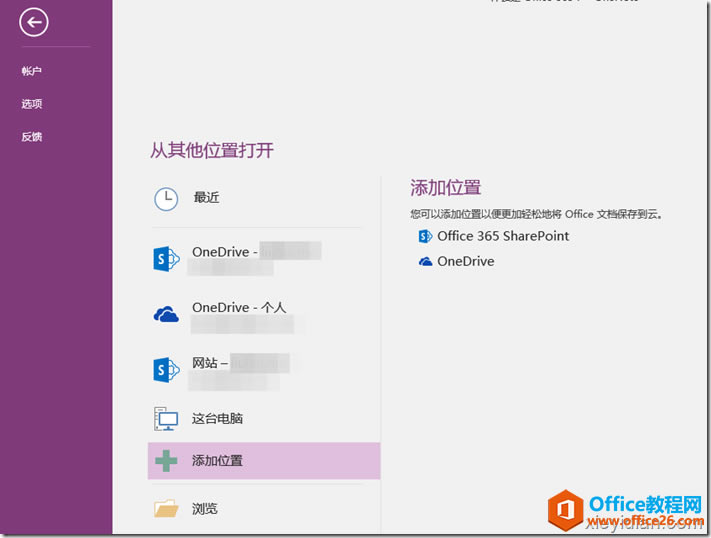Select OneDrive - 个人 location
Viewport: 711px width, 538px height.
(239, 308)
